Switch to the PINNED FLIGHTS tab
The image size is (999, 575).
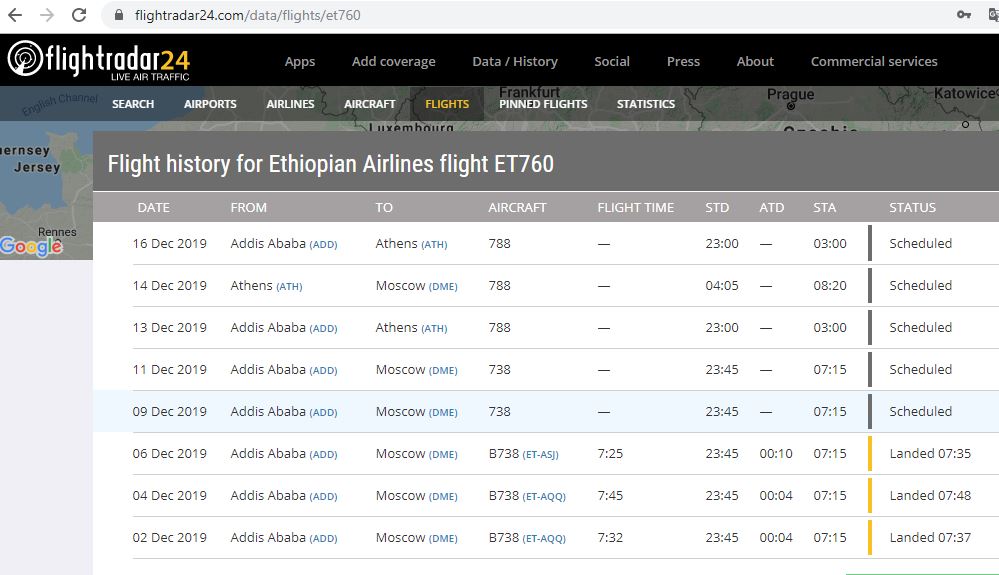(x=543, y=104)
